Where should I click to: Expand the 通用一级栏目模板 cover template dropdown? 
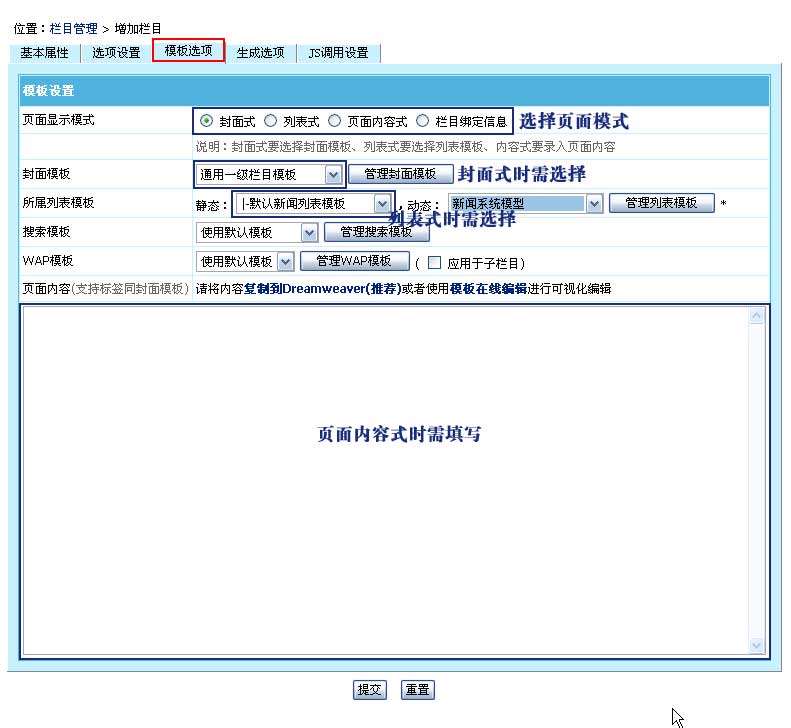tap(333, 175)
